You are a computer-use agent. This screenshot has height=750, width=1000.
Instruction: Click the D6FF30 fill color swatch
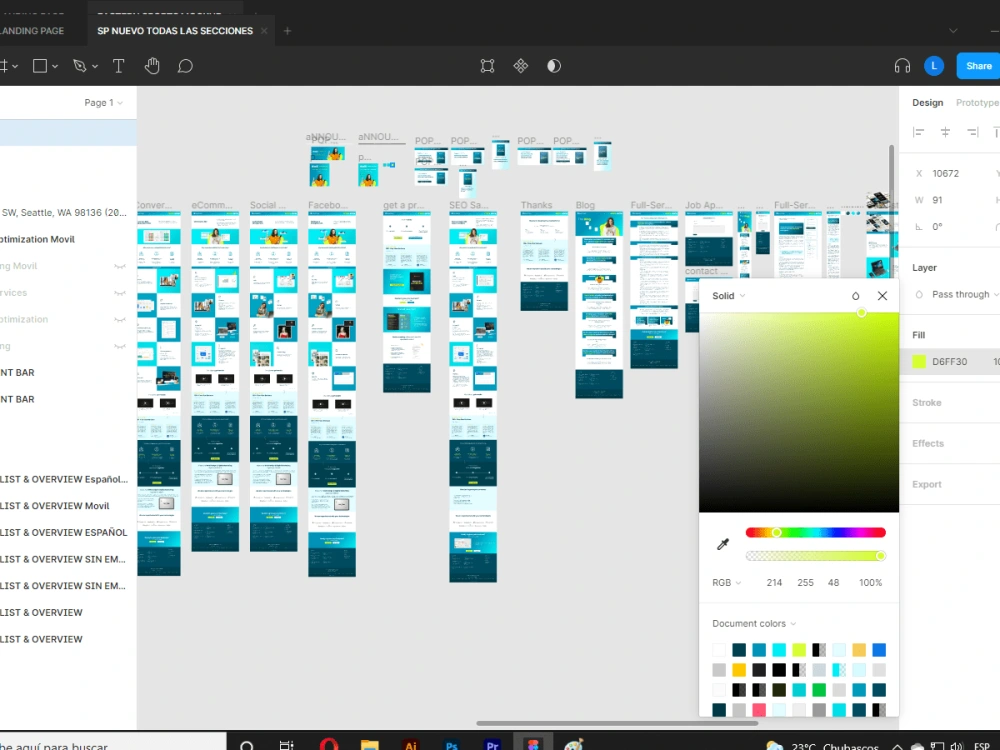pyautogui.click(x=919, y=362)
